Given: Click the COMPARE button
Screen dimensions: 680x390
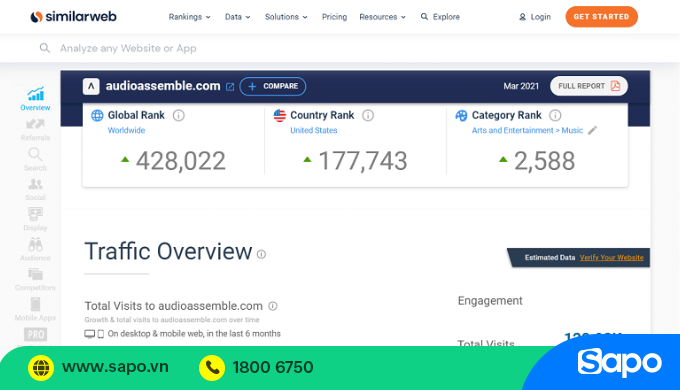Looking at the screenshot, I should (273, 86).
